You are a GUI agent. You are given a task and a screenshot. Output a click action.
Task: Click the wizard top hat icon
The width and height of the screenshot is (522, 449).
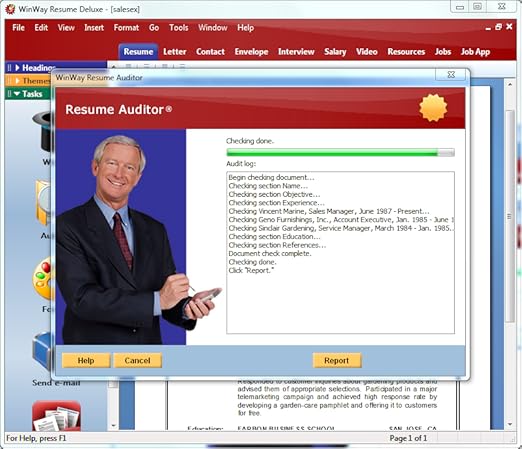point(43,130)
